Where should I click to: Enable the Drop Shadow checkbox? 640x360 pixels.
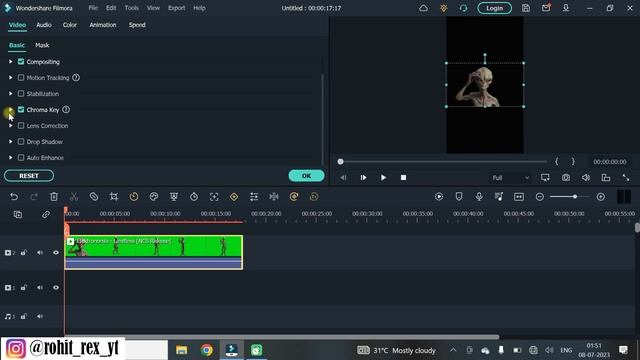pos(21,142)
